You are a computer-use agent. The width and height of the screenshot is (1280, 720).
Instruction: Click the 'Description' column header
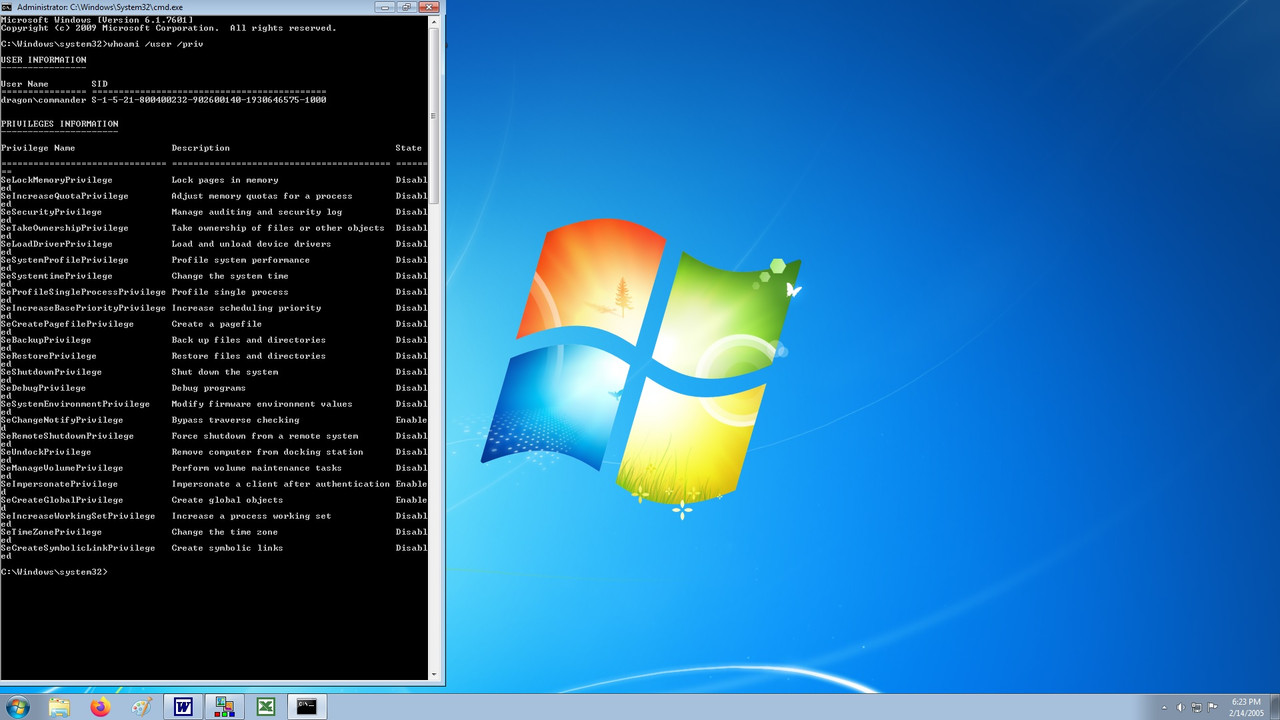pos(200,148)
